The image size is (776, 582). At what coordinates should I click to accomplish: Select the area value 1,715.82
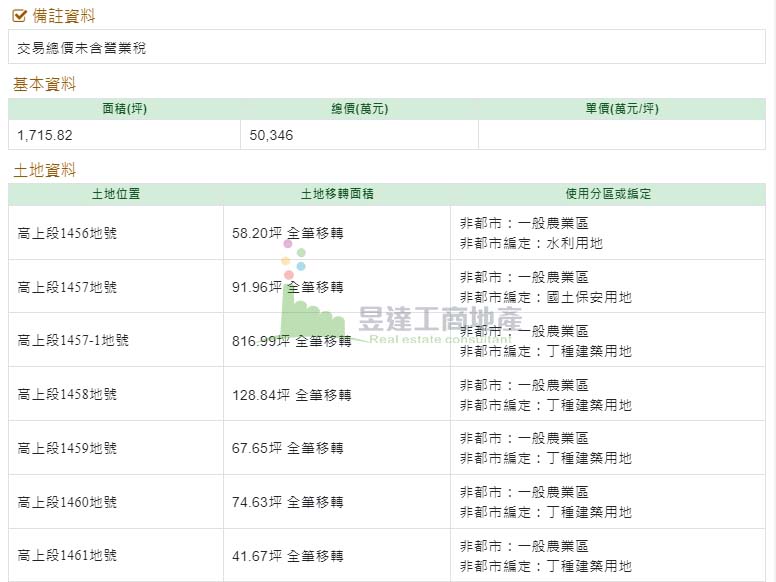click(45, 135)
